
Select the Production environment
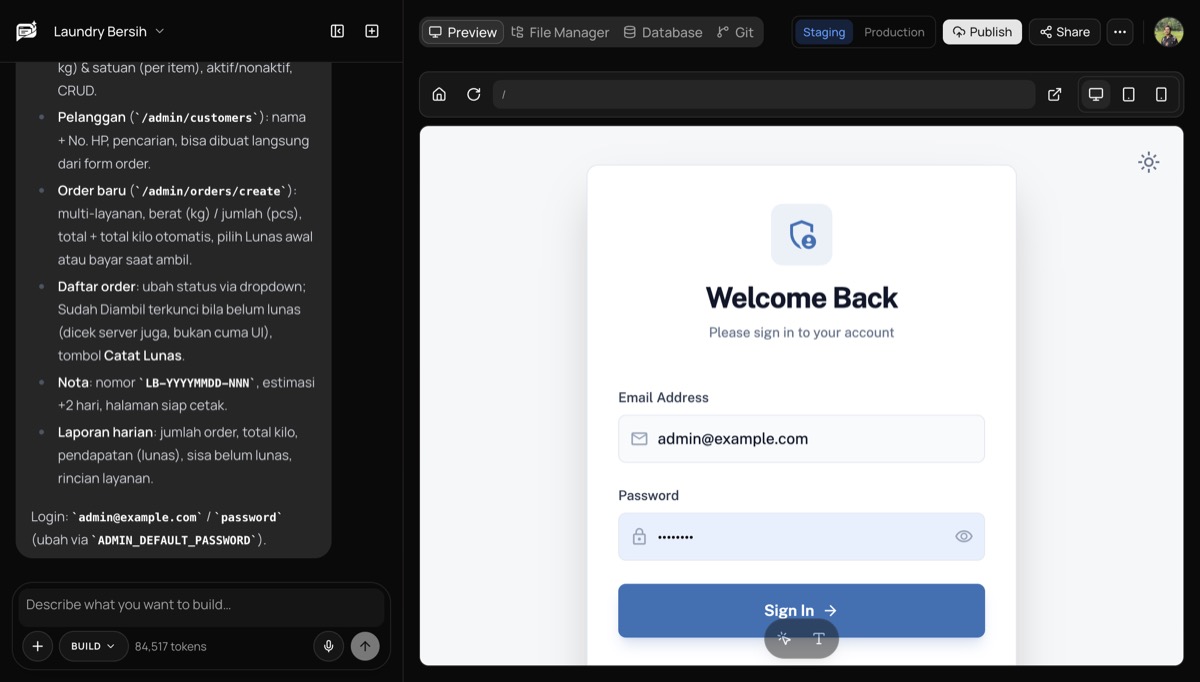tap(894, 32)
